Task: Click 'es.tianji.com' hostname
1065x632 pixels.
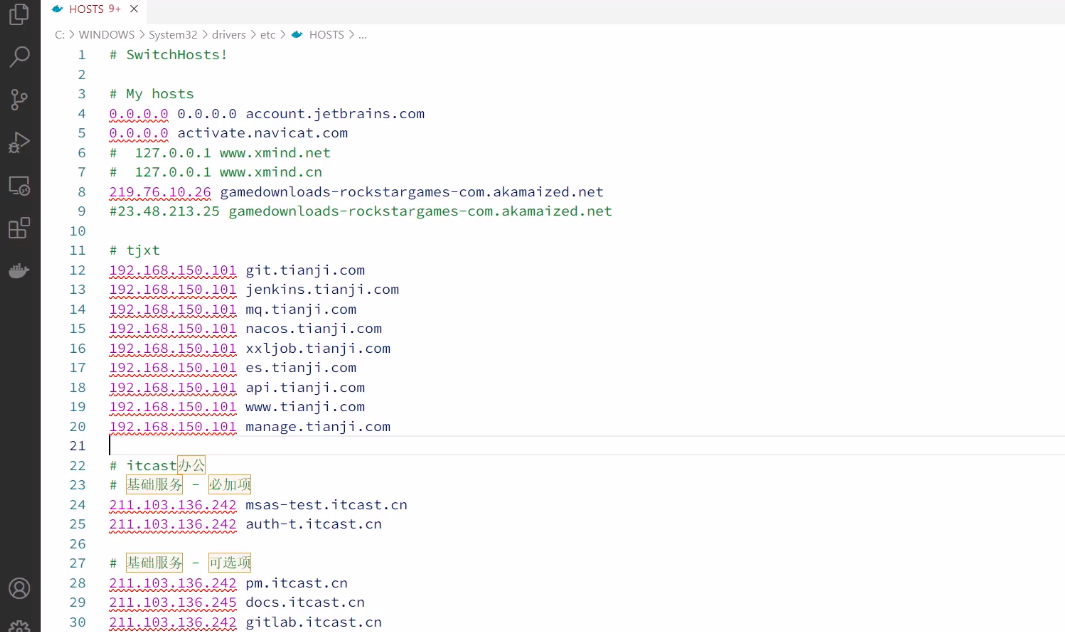Action: tap(301, 368)
